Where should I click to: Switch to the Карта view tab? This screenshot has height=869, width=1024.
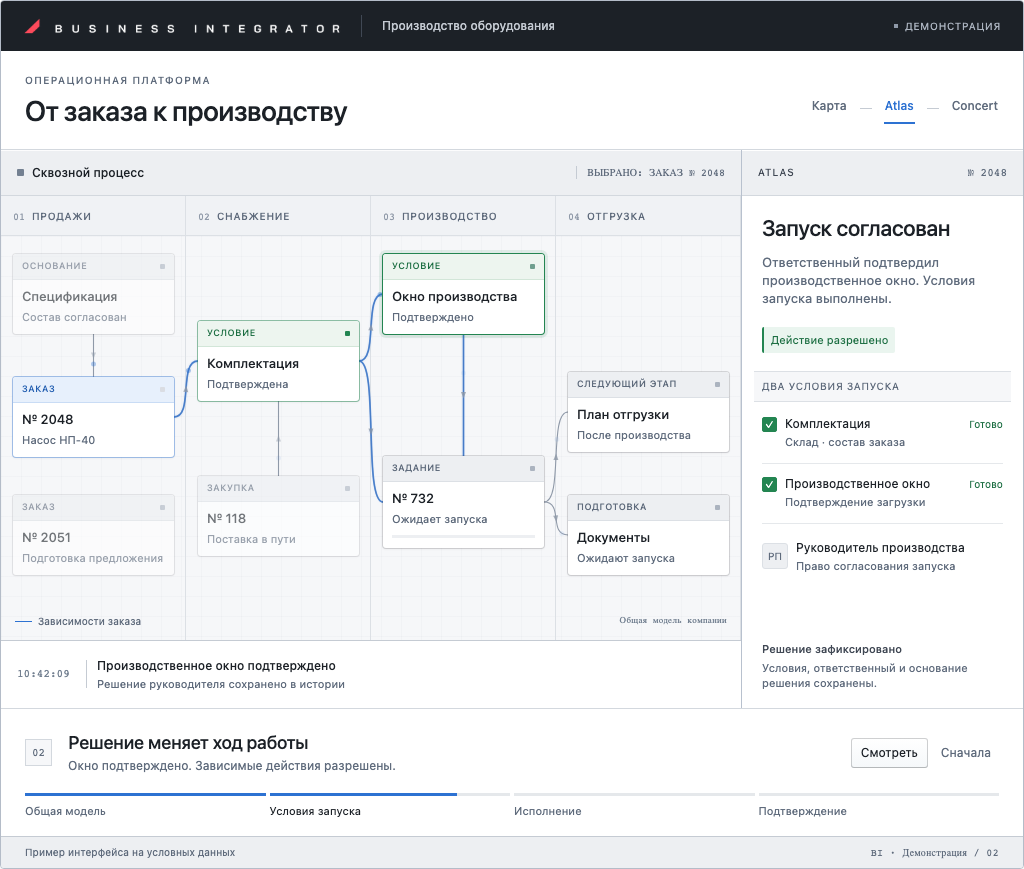click(829, 106)
